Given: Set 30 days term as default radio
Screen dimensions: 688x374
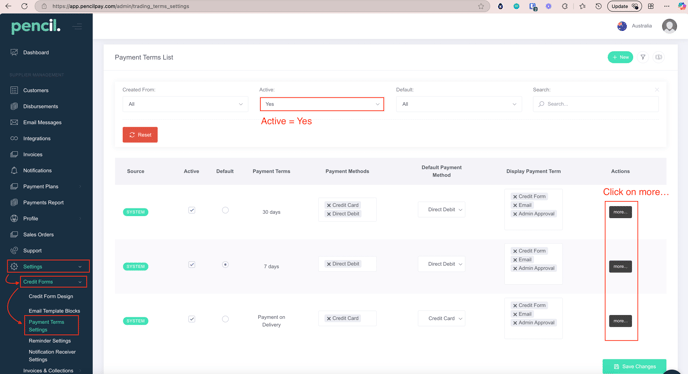Looking at the screenshot, I should (x=225, y=210).
